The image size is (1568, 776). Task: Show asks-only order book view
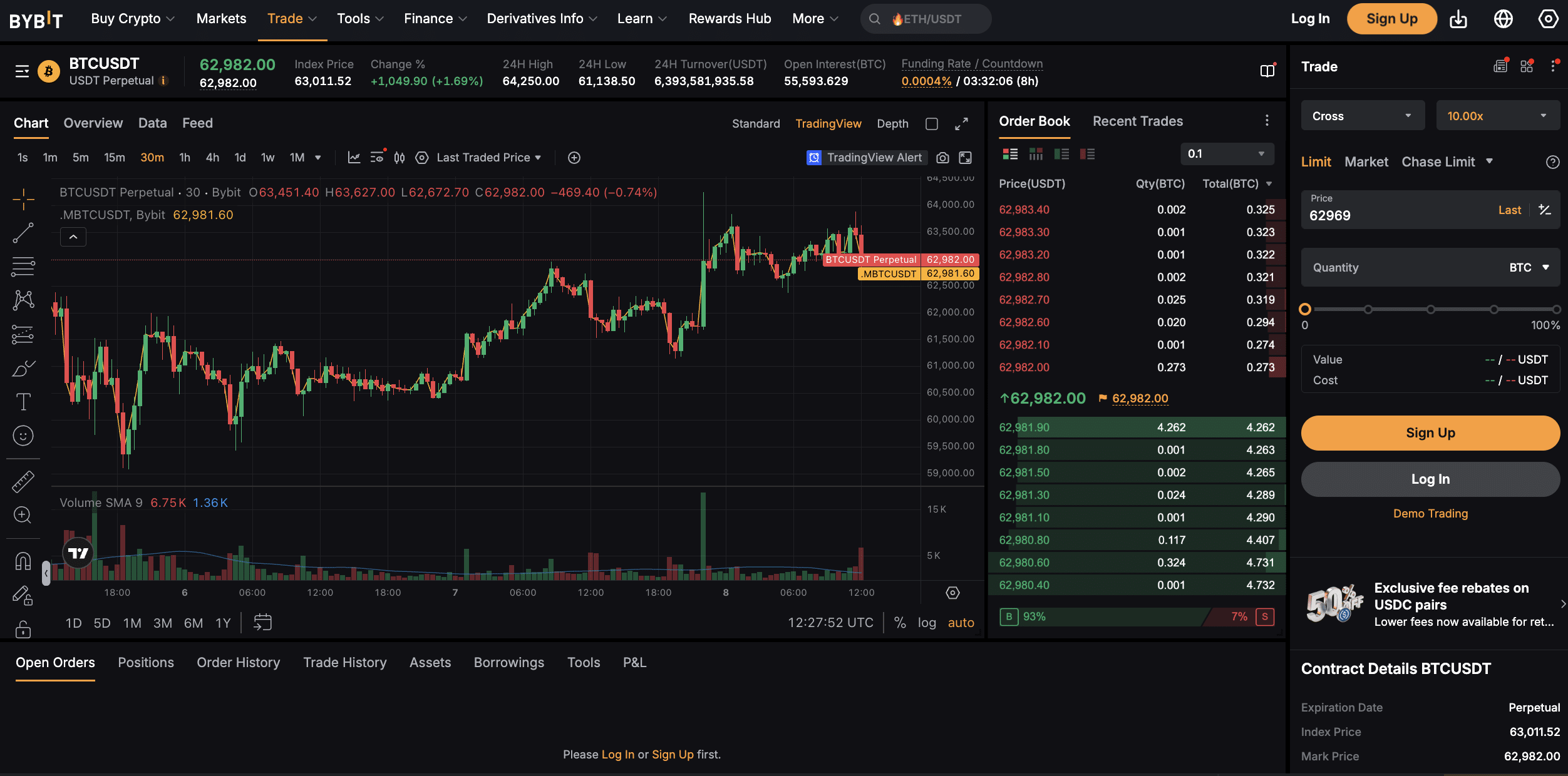coord(1087,154)
